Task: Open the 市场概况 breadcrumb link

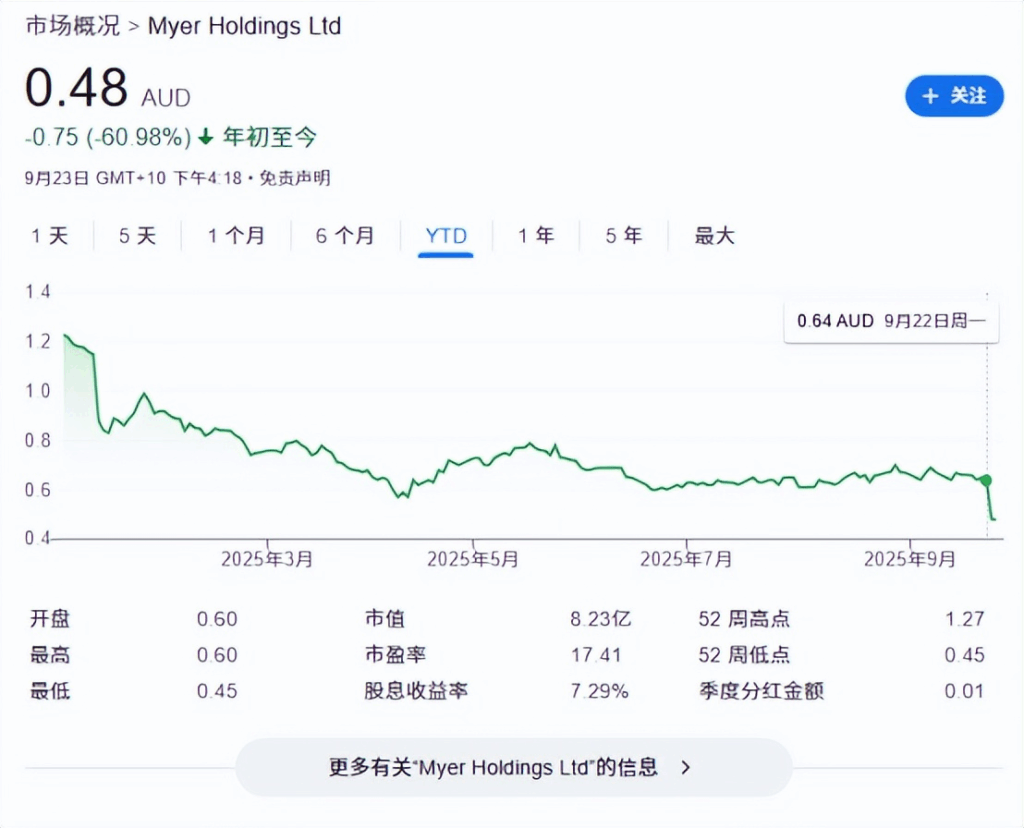Action: [x=72, y=26]
